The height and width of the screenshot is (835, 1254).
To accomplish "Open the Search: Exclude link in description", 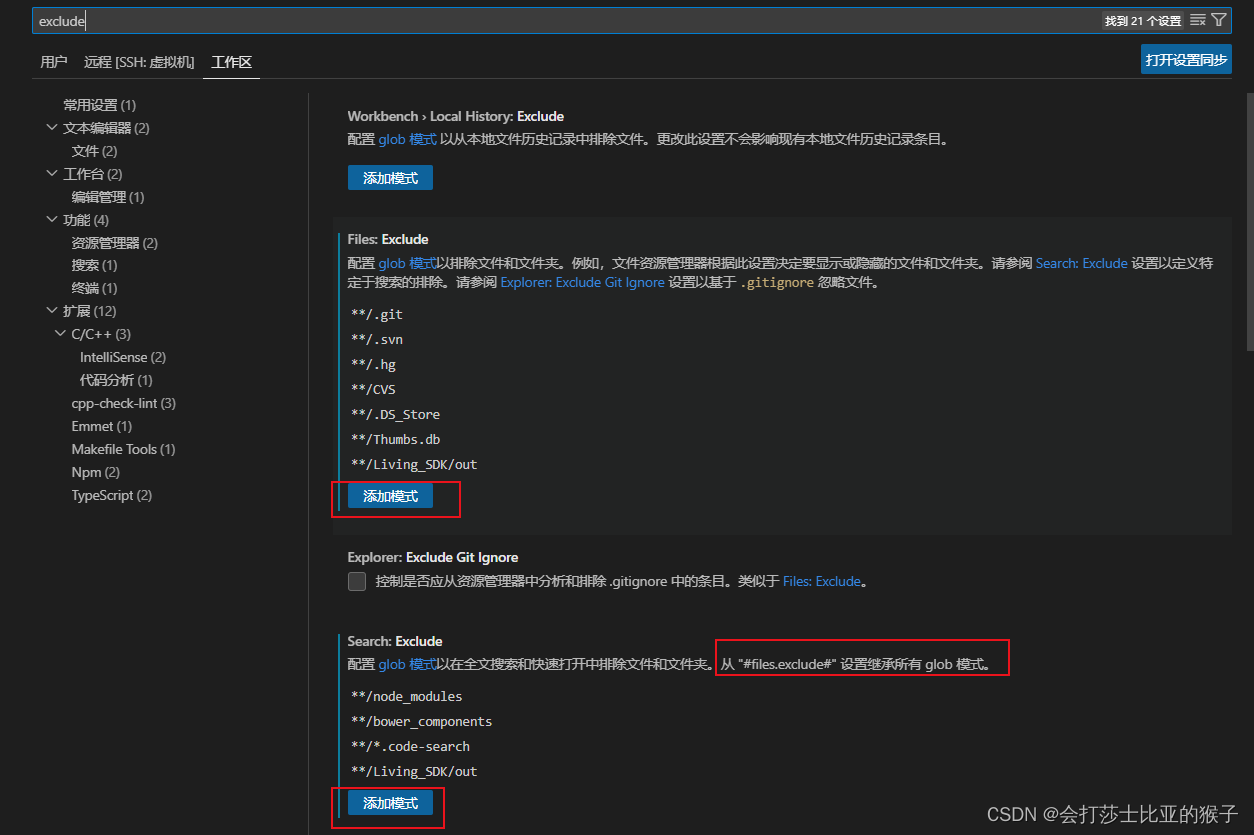I will tap(1080, 262).
